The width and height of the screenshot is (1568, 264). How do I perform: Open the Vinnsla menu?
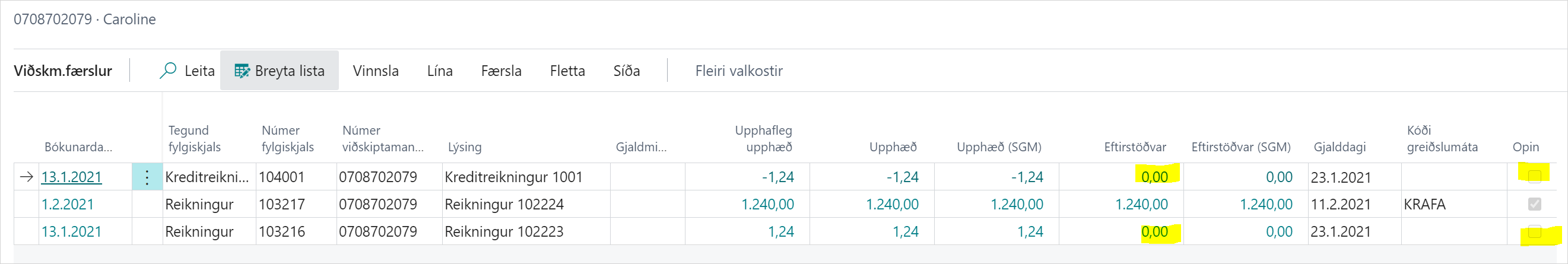point(376,71)
